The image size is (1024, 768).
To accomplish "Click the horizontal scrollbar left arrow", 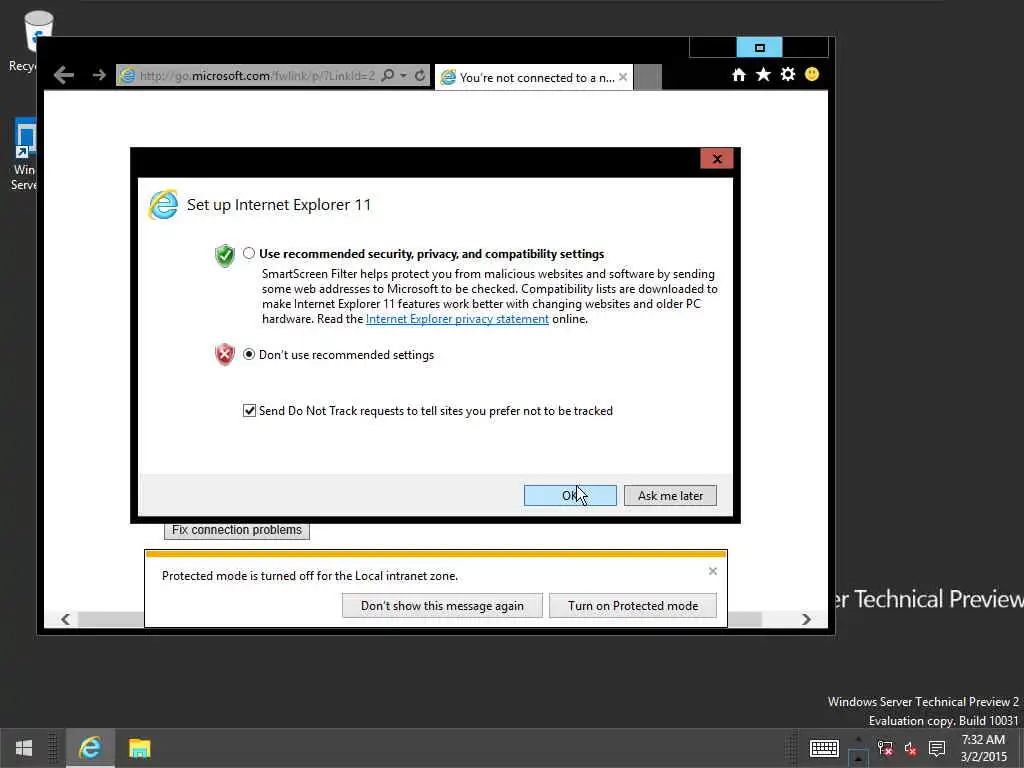I will tap(65, 619).
